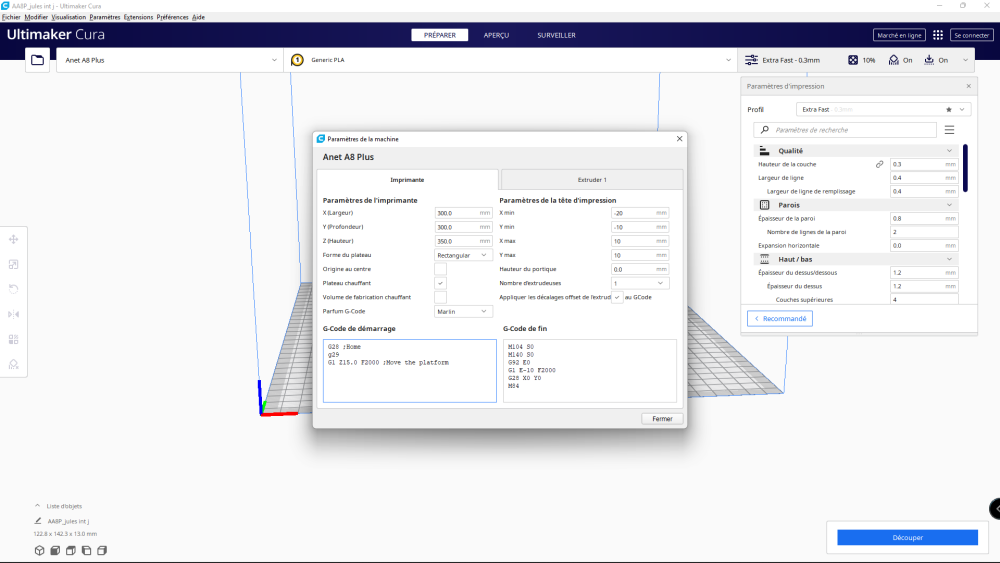1000x563 pixels.
Task: Toggle Plateau chauffant checkbox
Action: click(441, 283)
